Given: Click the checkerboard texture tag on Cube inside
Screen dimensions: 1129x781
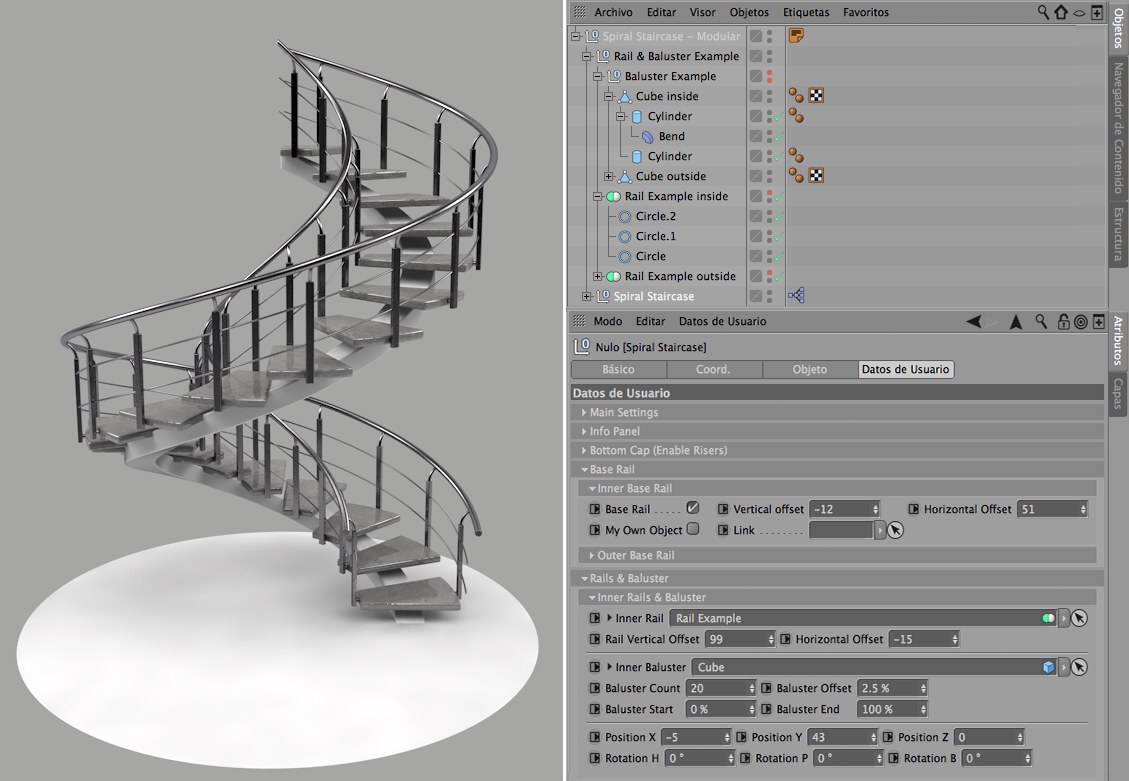Looking at the screenshot, I should point(817,96).
